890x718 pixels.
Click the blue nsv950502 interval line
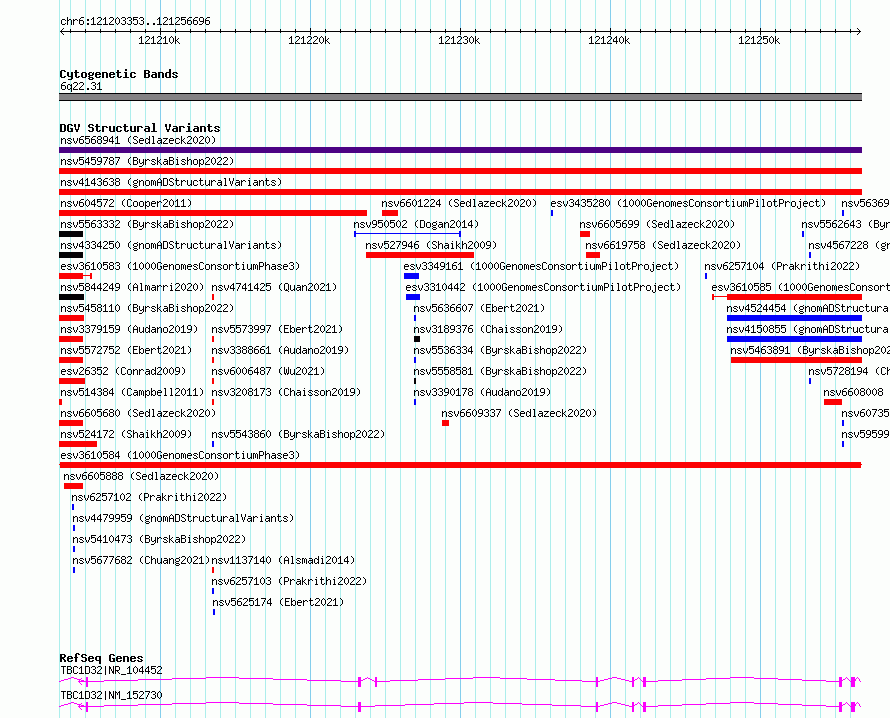click(x=408, y=234)
